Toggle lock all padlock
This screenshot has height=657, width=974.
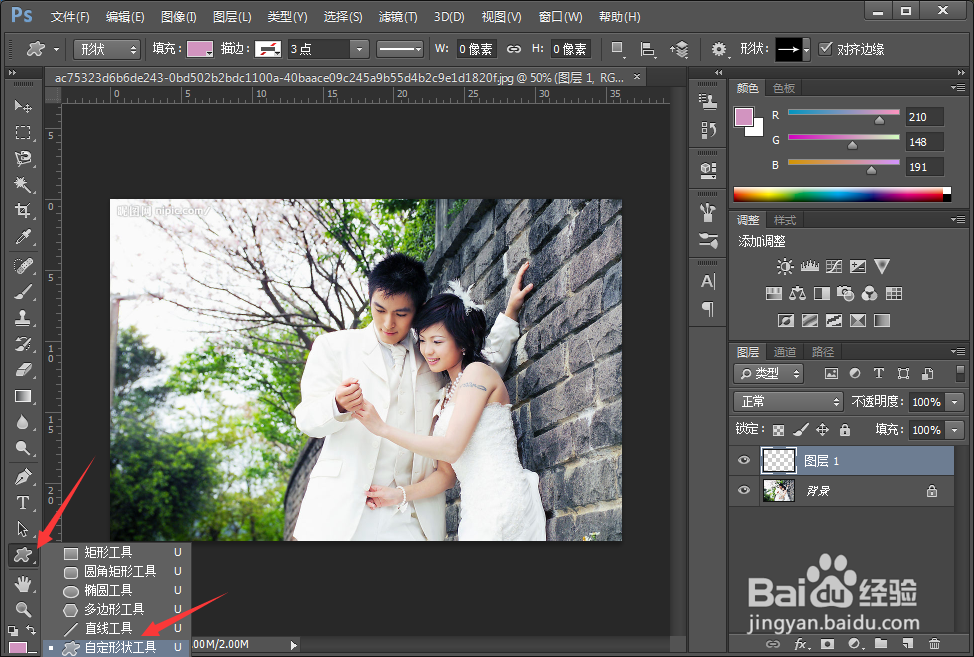pyautogui.click(x=845, y=429)
